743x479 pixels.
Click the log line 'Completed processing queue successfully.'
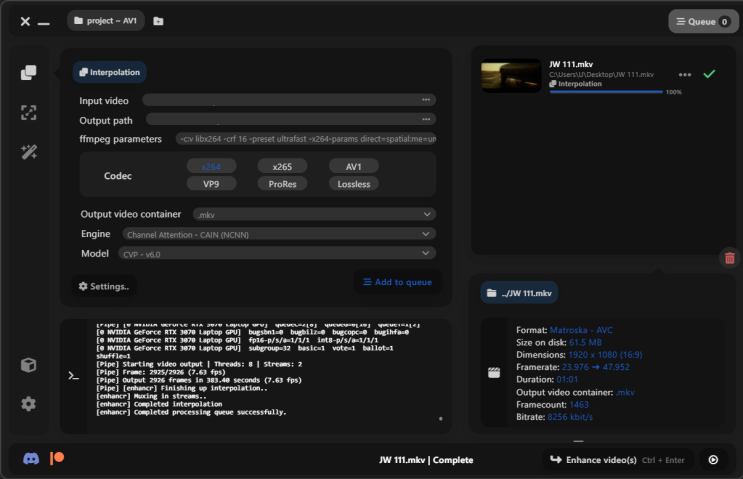tap(191, 412)
